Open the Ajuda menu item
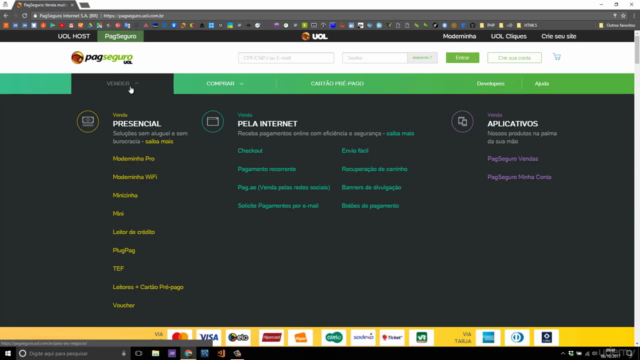The width and height of the screenshot is (640, 360). [542, 84]
